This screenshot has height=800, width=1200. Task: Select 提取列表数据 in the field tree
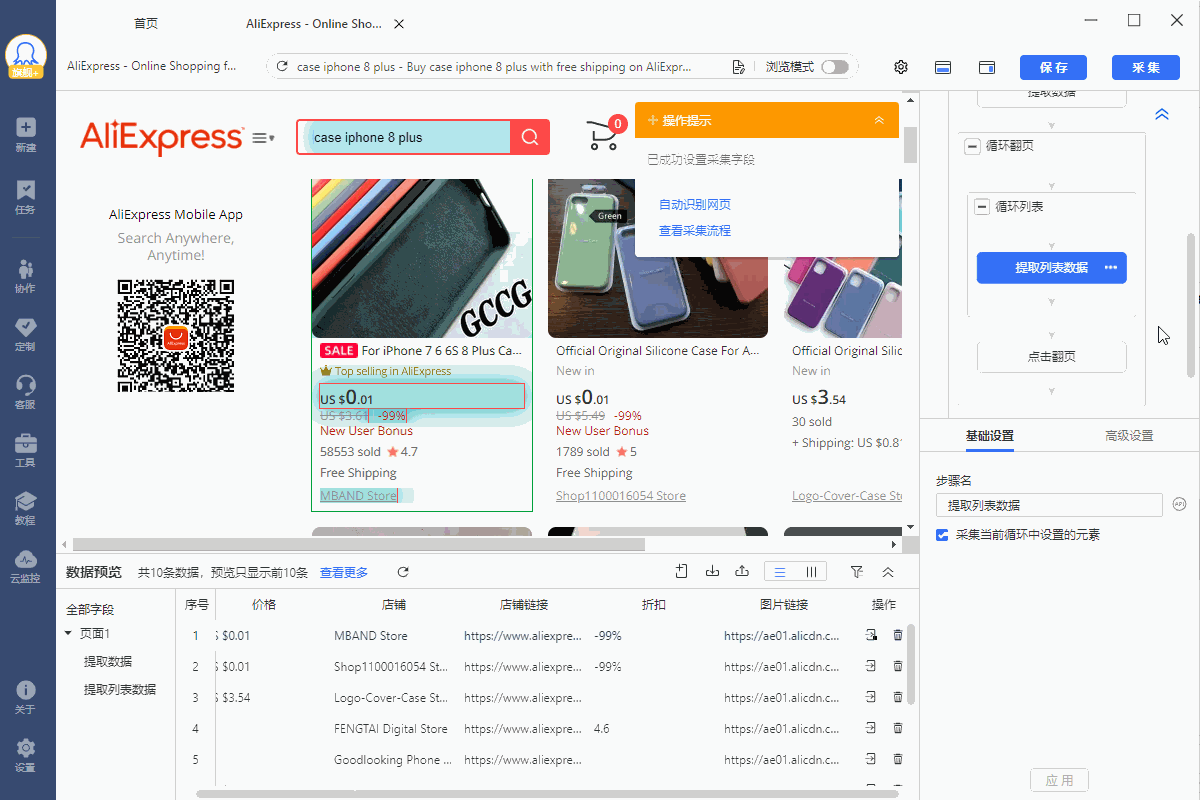[x=120, y=689]
